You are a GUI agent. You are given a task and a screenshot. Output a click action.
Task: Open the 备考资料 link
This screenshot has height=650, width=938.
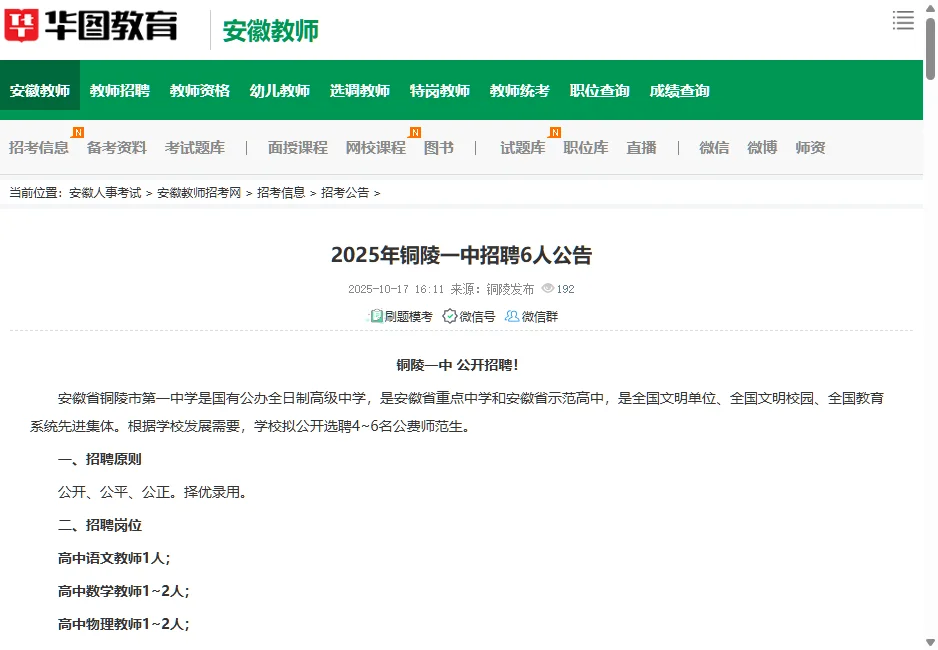click(x=118, y=147)
